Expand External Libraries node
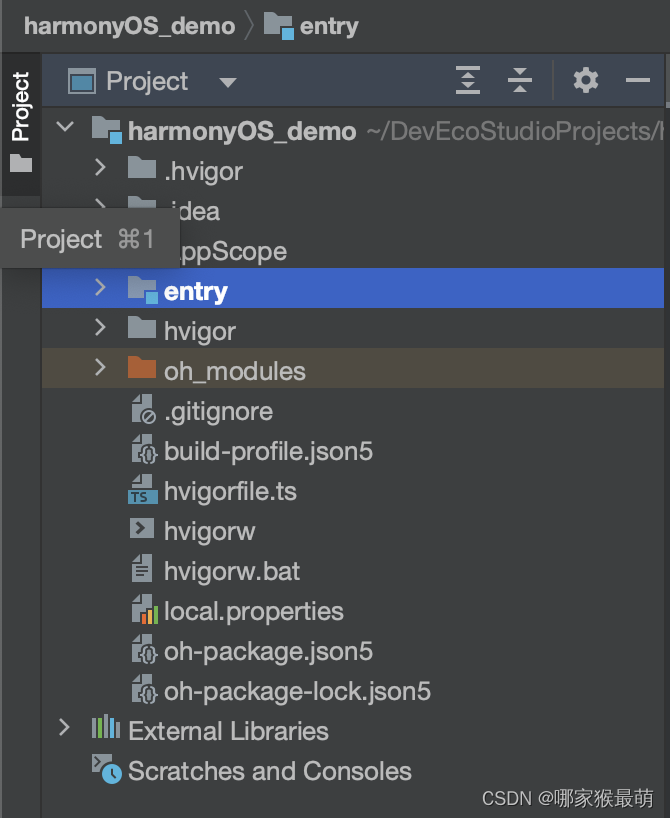Screen dimensions: 670x818 pos(65,728)
